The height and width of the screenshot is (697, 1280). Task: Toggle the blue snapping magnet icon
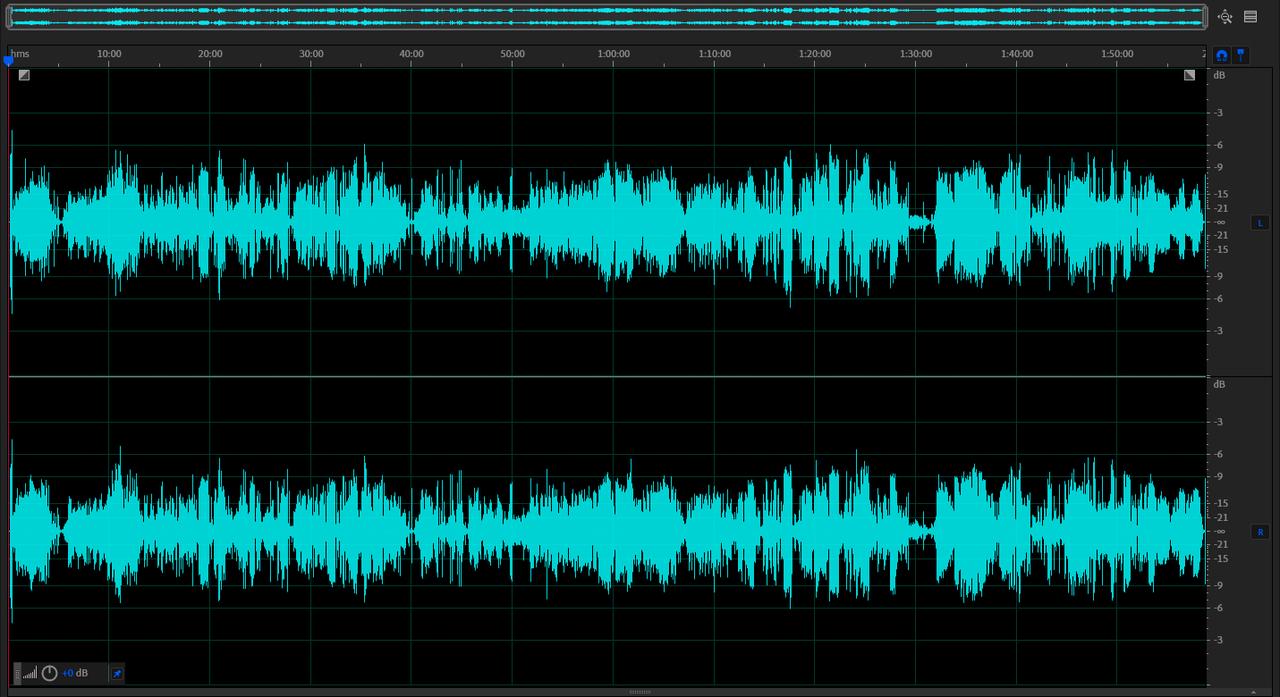click(x=1222, y=55)
